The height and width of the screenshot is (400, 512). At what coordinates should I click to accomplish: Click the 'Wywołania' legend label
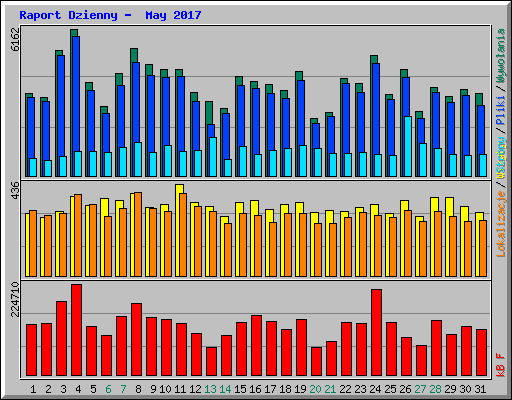[501, 56]
